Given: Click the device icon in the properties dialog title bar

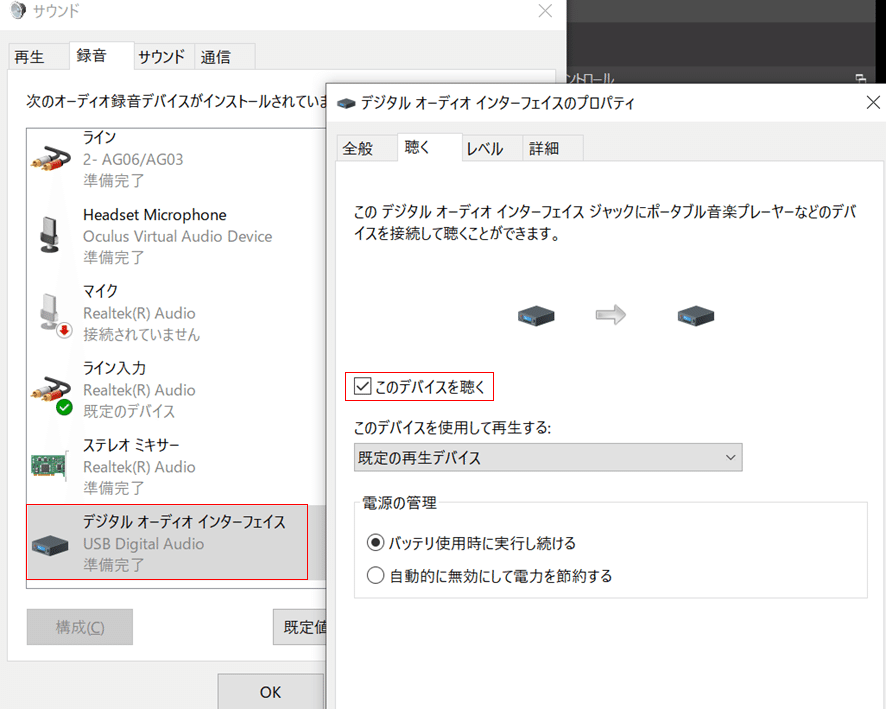Looking at the screenshot, I should tap(345, 102).
